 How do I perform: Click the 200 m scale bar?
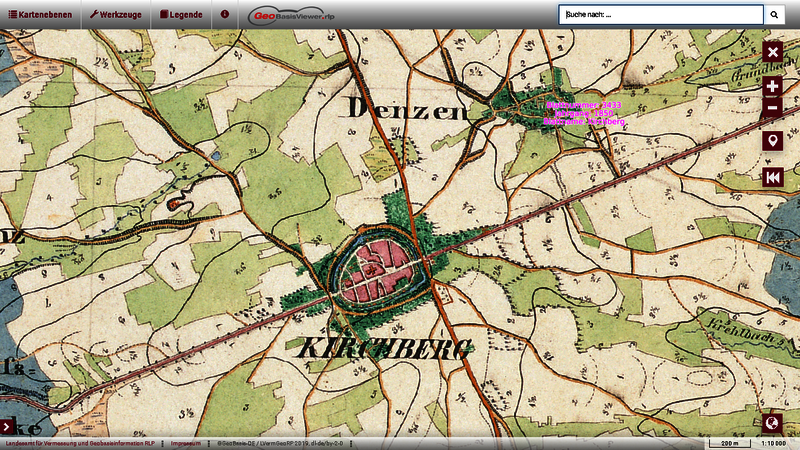coord(730,443)
